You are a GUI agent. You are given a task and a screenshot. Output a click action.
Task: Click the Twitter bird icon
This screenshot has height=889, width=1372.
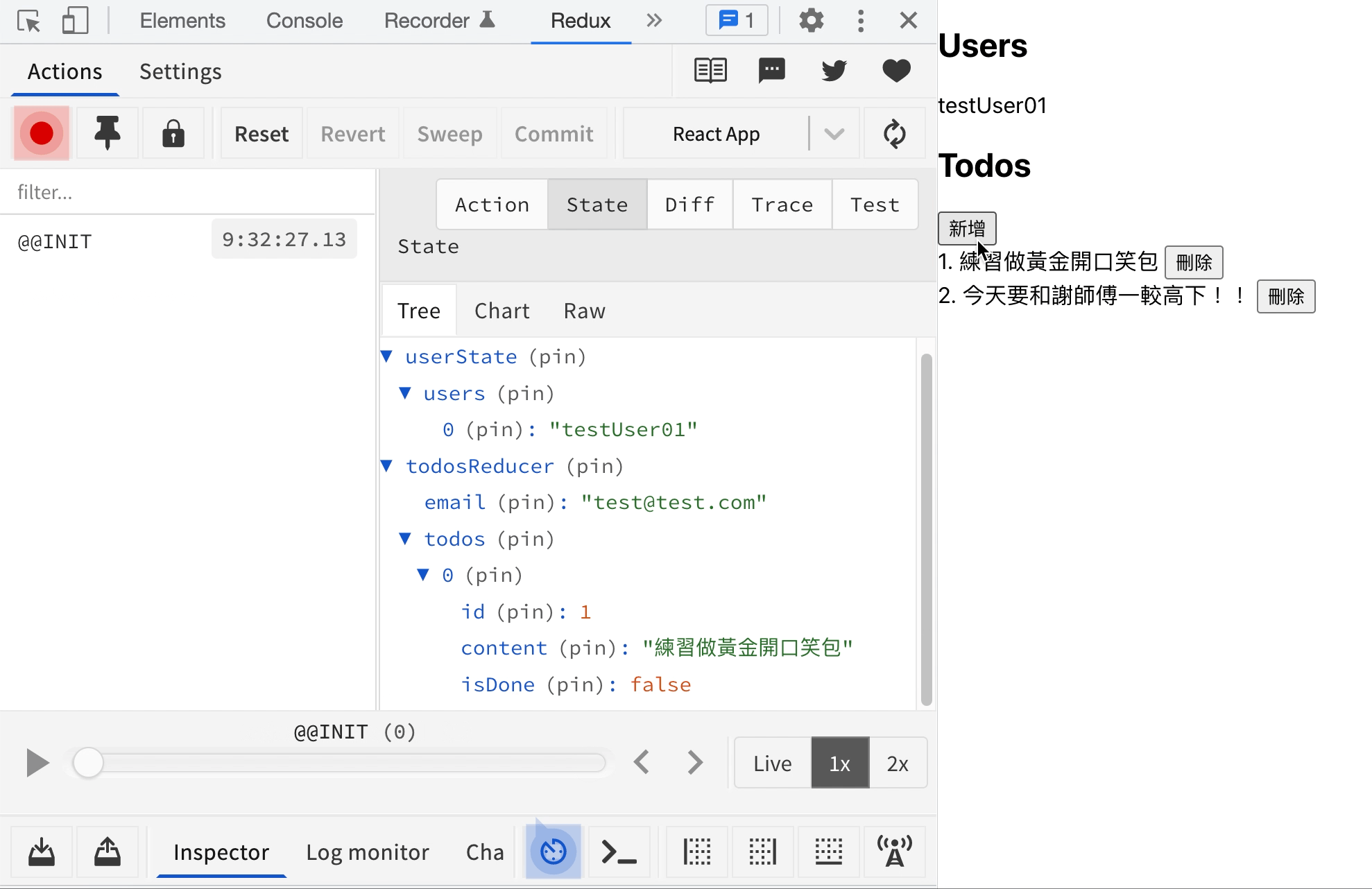coord(834,70)
